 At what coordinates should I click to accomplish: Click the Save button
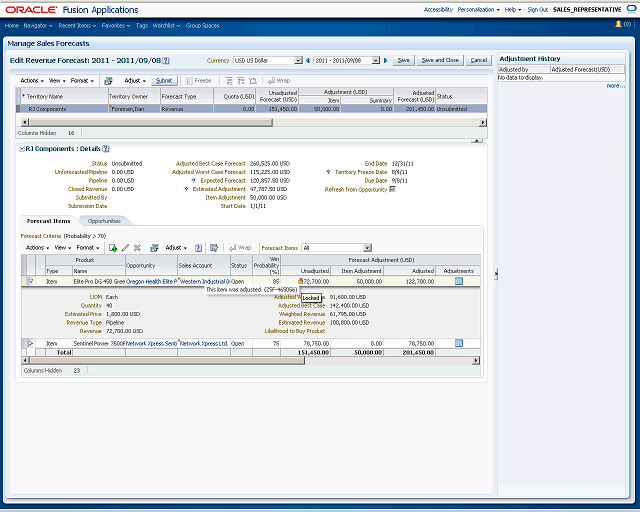click(x=404, y=60)
